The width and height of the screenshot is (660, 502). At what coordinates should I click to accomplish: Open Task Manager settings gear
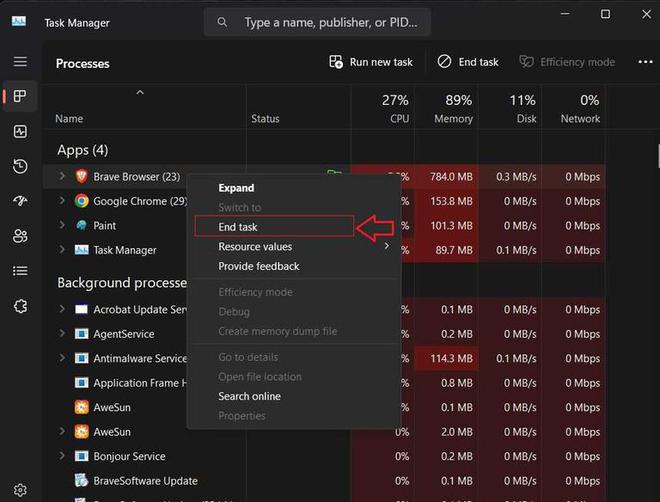click(20, 490)
